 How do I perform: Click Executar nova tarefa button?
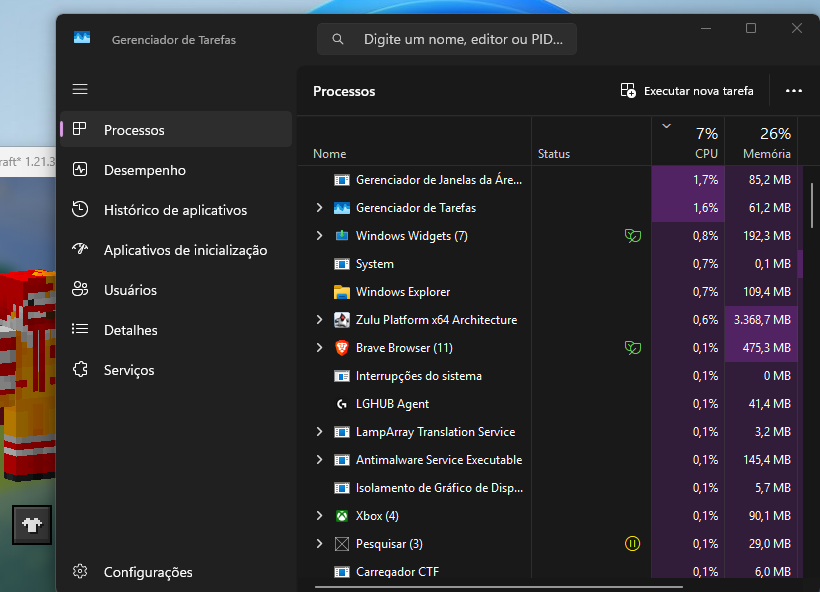(687, 91)
